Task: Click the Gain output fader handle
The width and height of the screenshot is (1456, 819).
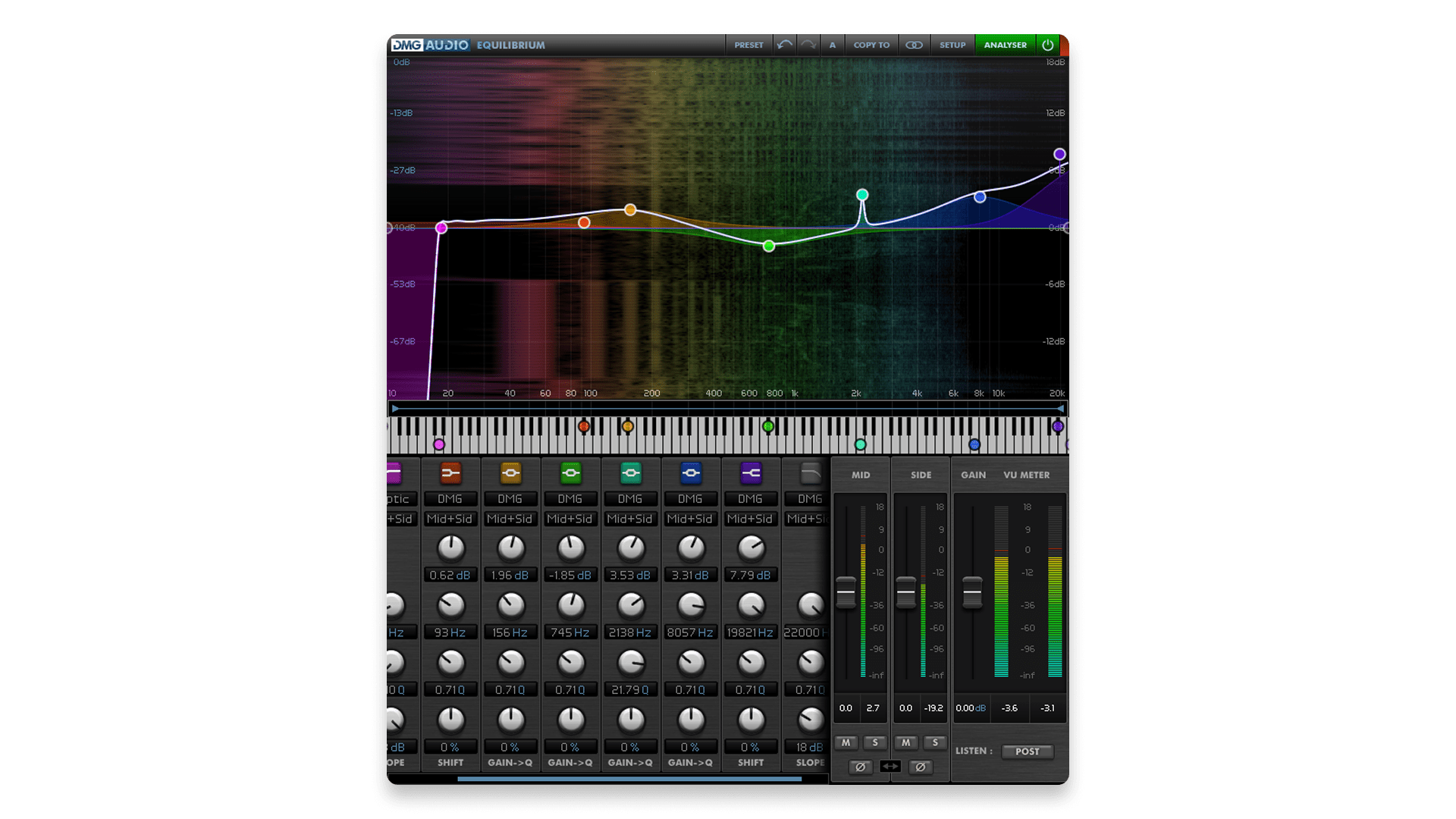Action: pyautogui.click(x=972, y=592)
